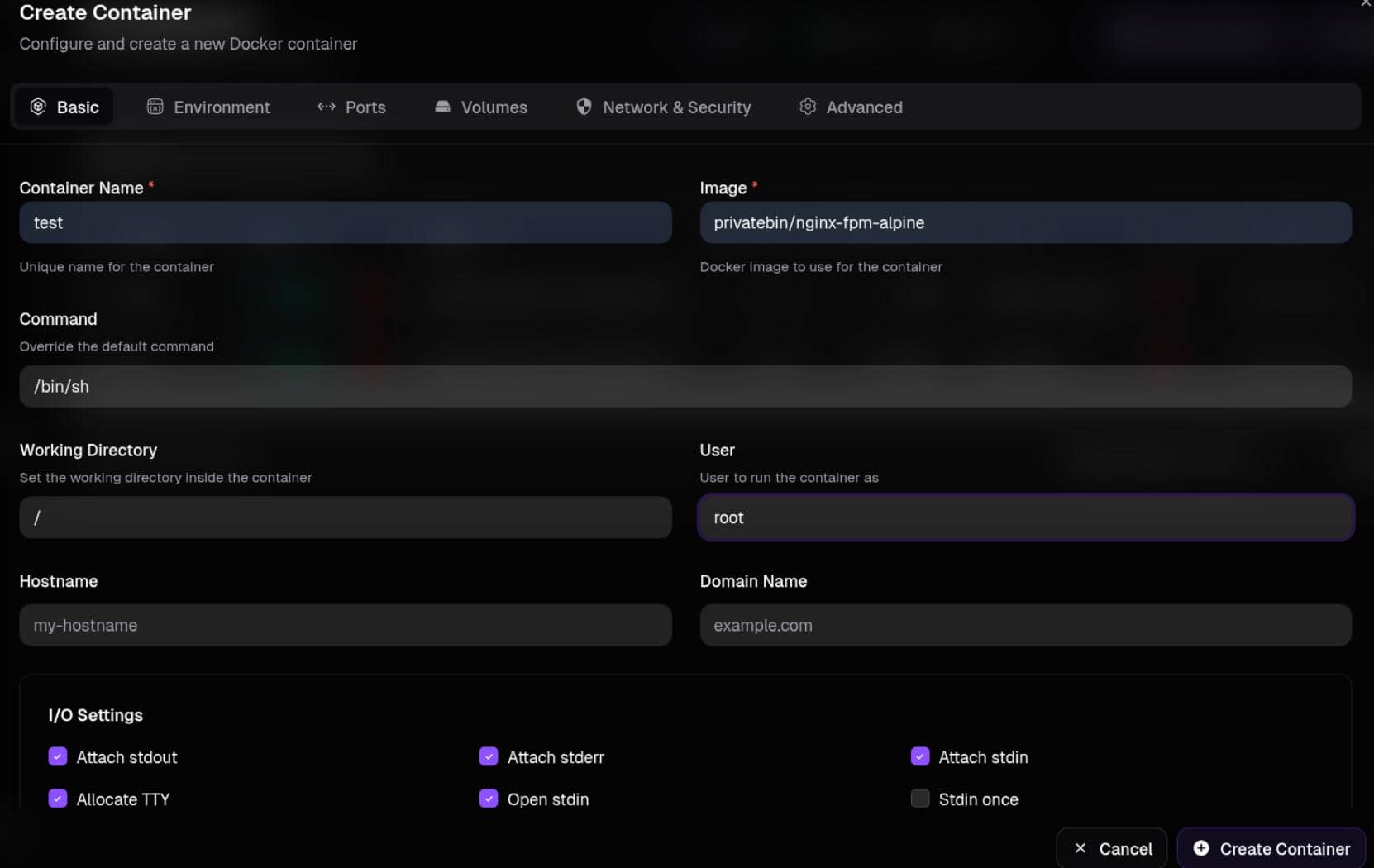Click the Create Container button

click(1271, 848)
